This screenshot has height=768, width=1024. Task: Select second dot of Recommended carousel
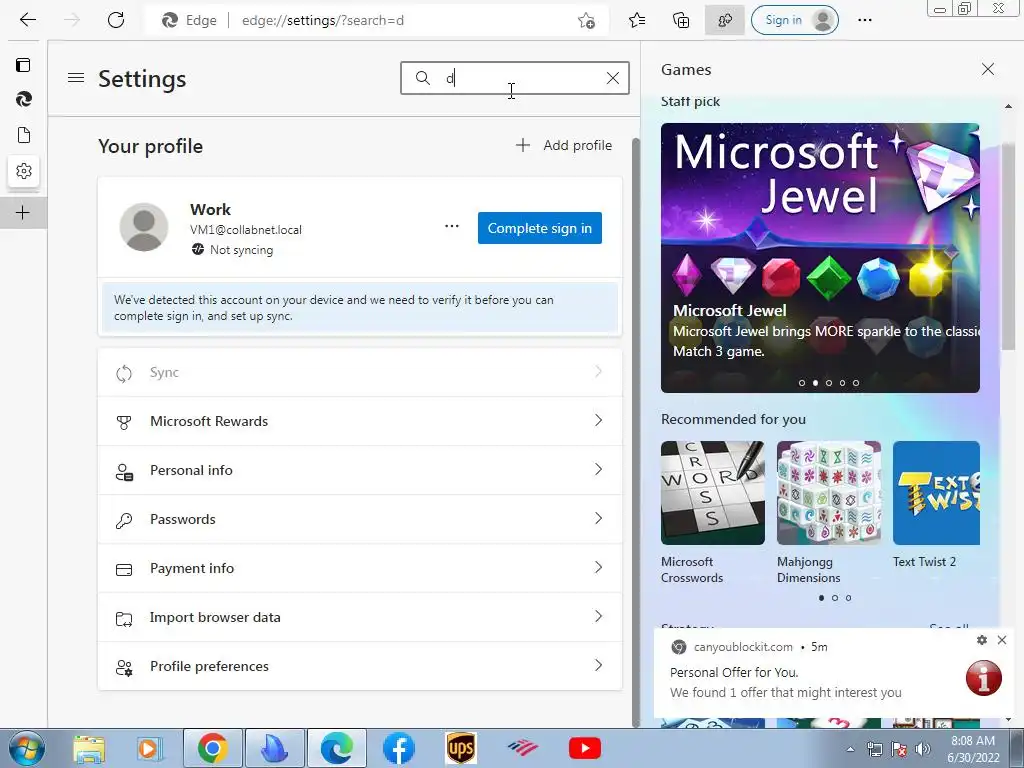pos(835,598)
